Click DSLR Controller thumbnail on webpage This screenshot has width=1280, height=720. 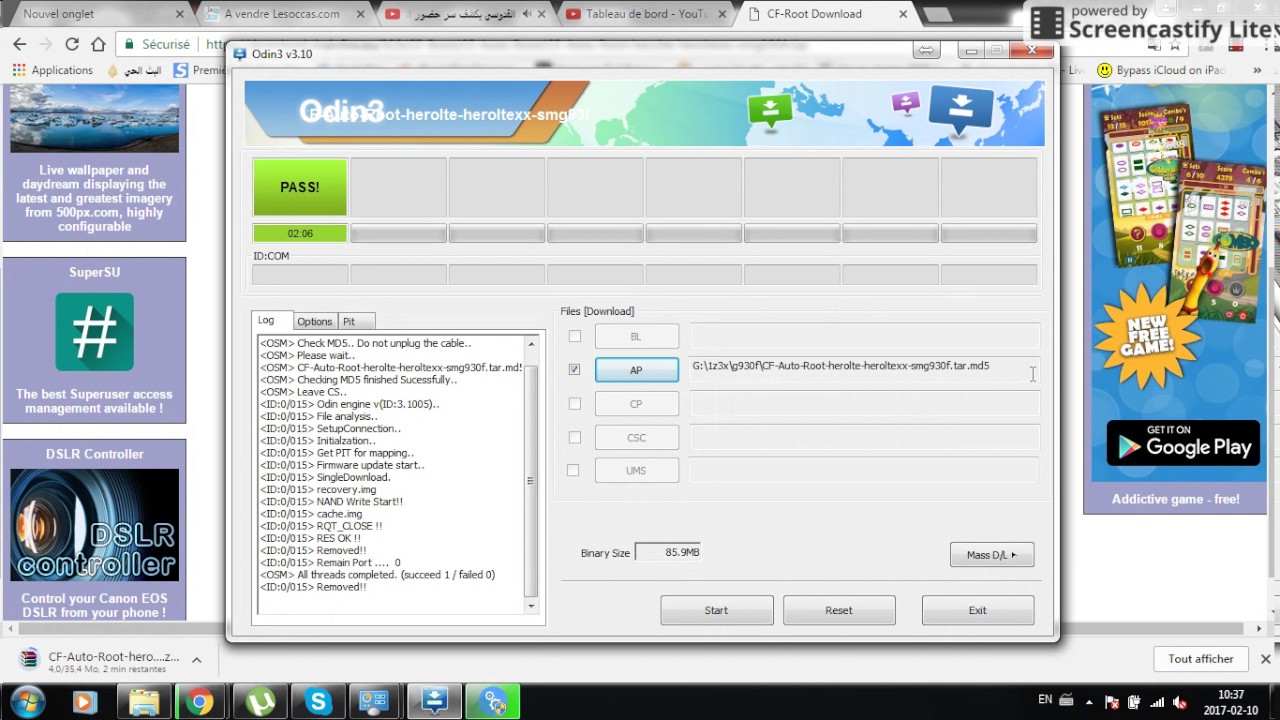tap(95, 525)
